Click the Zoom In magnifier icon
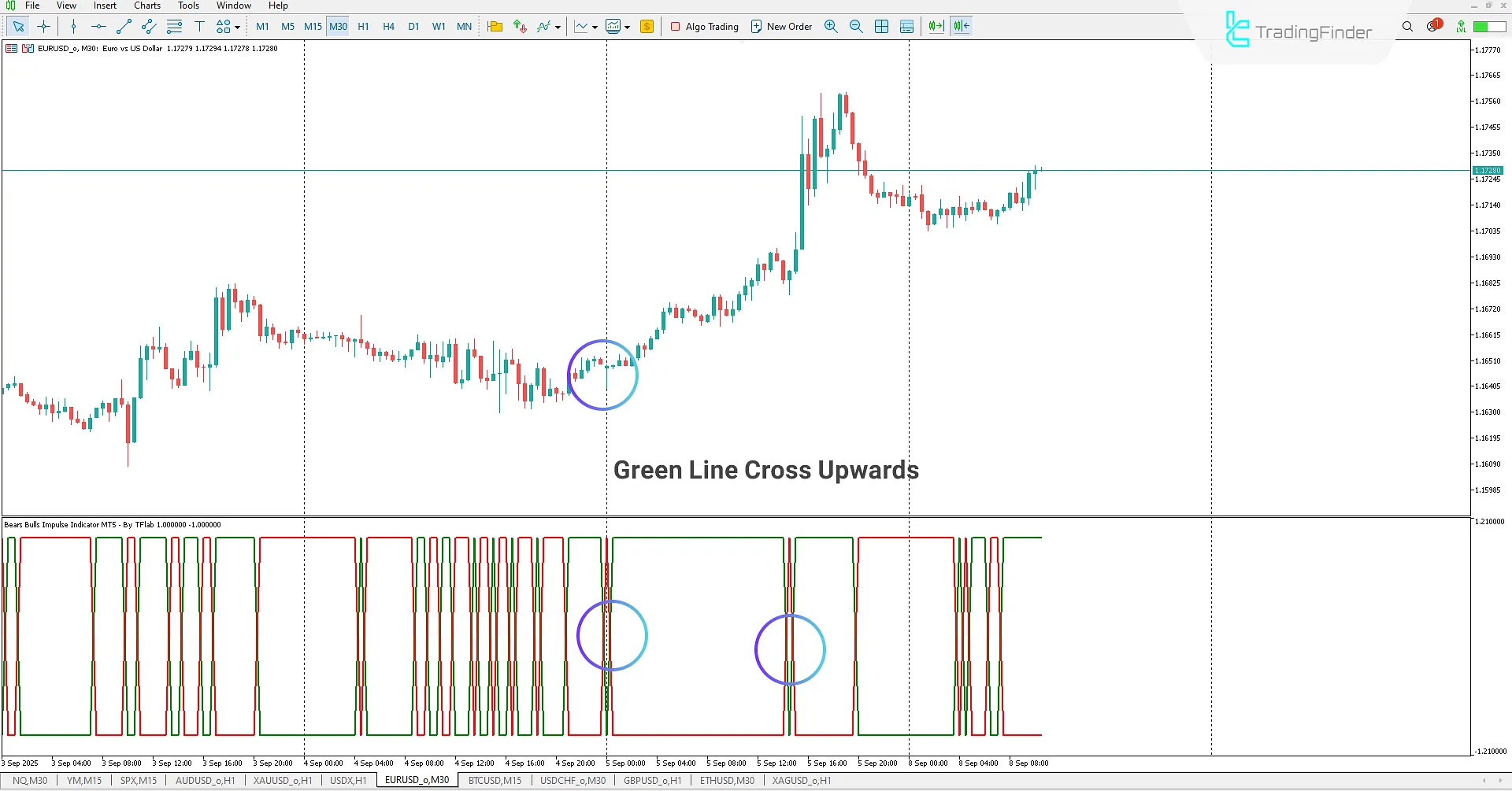 831,26
